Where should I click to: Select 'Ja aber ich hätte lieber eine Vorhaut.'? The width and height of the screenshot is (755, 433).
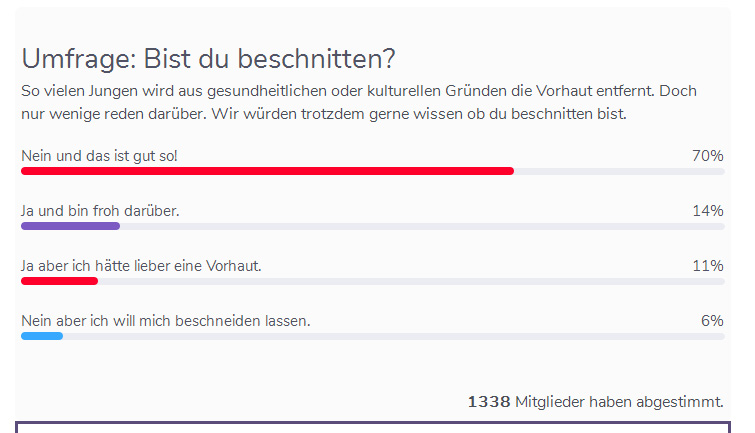tap(141, 265)
